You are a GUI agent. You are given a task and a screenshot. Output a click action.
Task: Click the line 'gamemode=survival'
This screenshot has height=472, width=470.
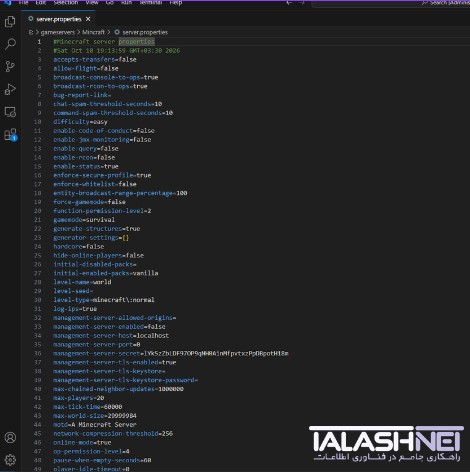(84, 220)
